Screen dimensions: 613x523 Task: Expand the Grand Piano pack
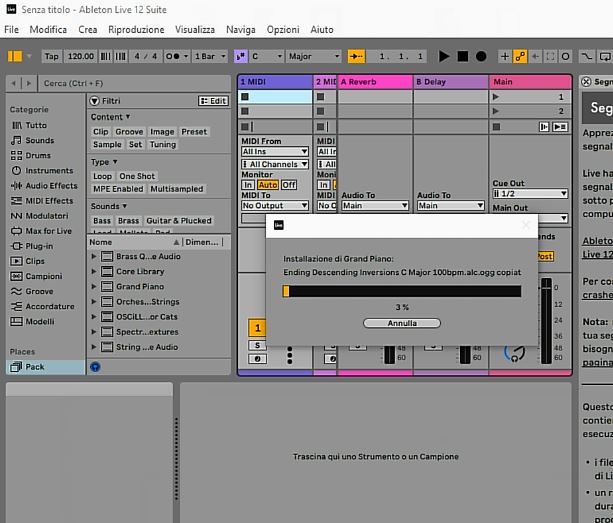[95, 286]
